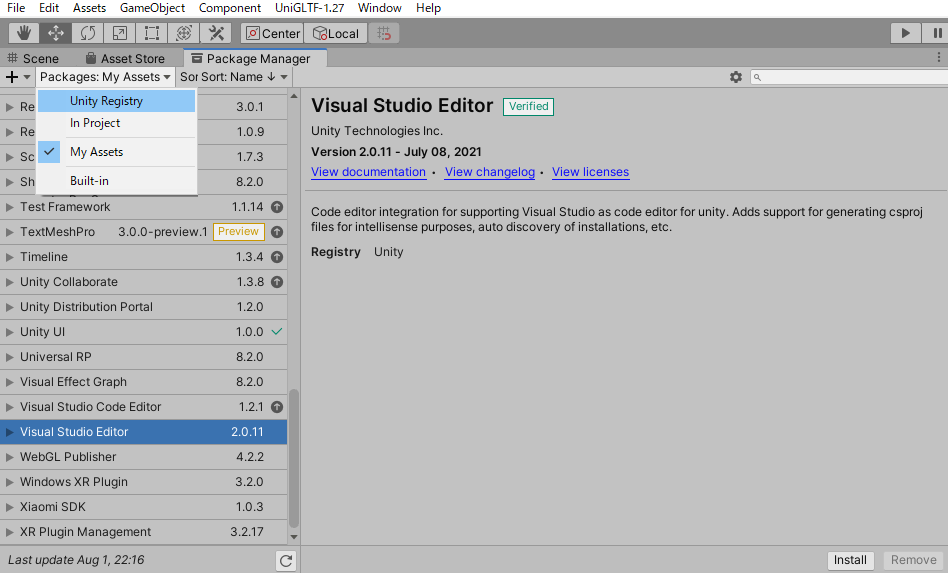Screen dimensions: 948x573
Task: Expand the Timeline package row
Action: [10, 257]
